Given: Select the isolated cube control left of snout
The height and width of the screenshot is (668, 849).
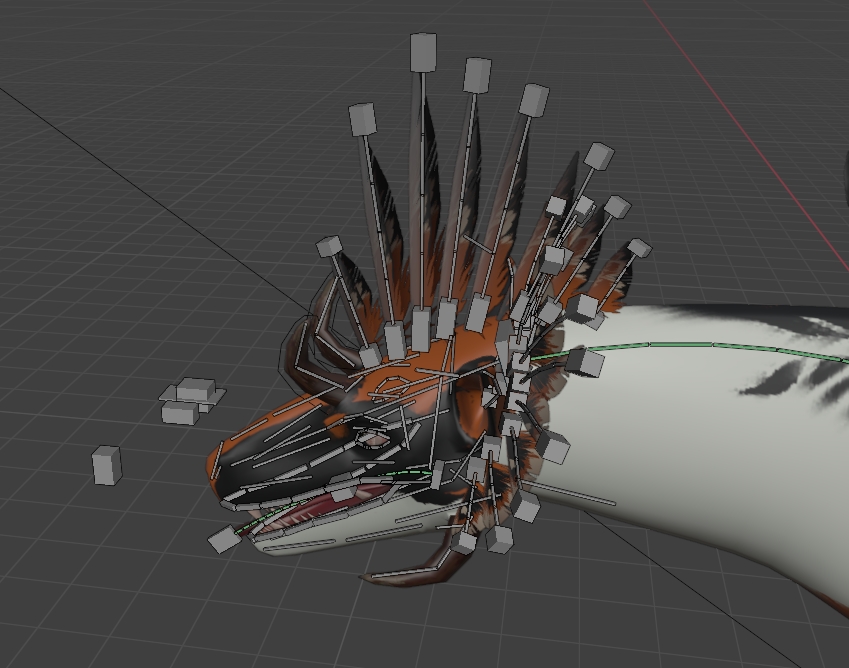Looking at the screenshot, I should [x=106, y=465].
